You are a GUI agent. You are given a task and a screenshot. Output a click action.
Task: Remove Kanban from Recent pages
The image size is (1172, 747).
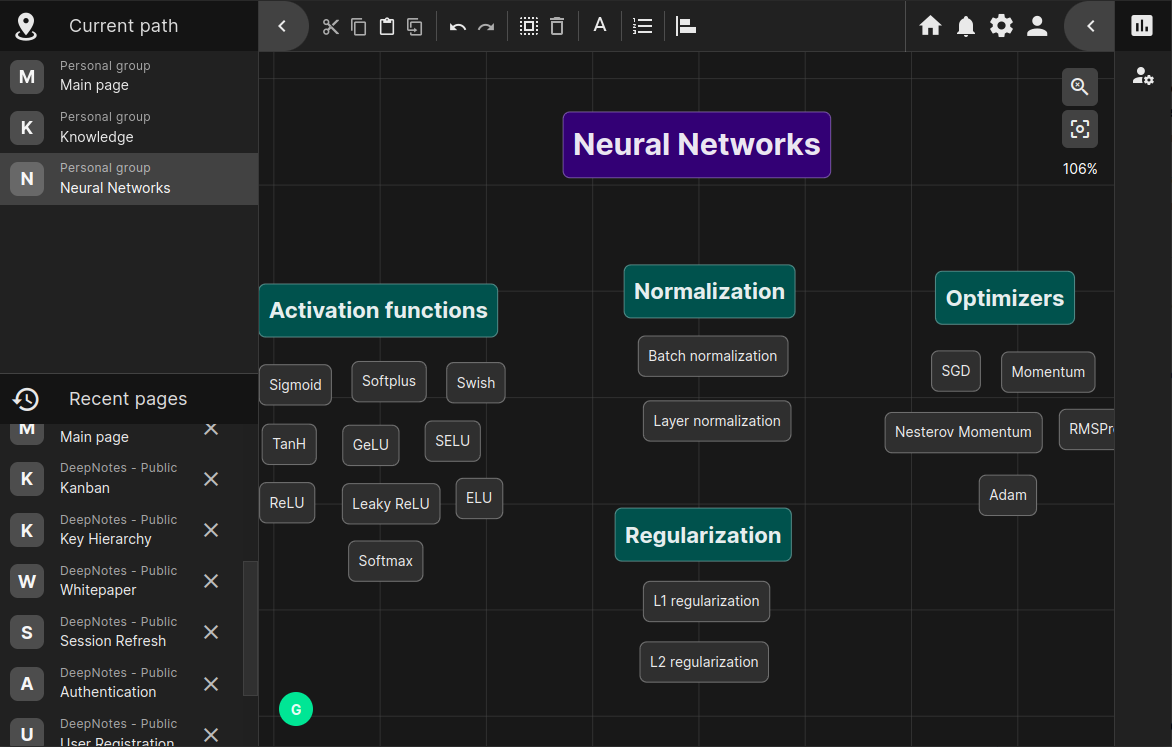click(x=212, y=479)
